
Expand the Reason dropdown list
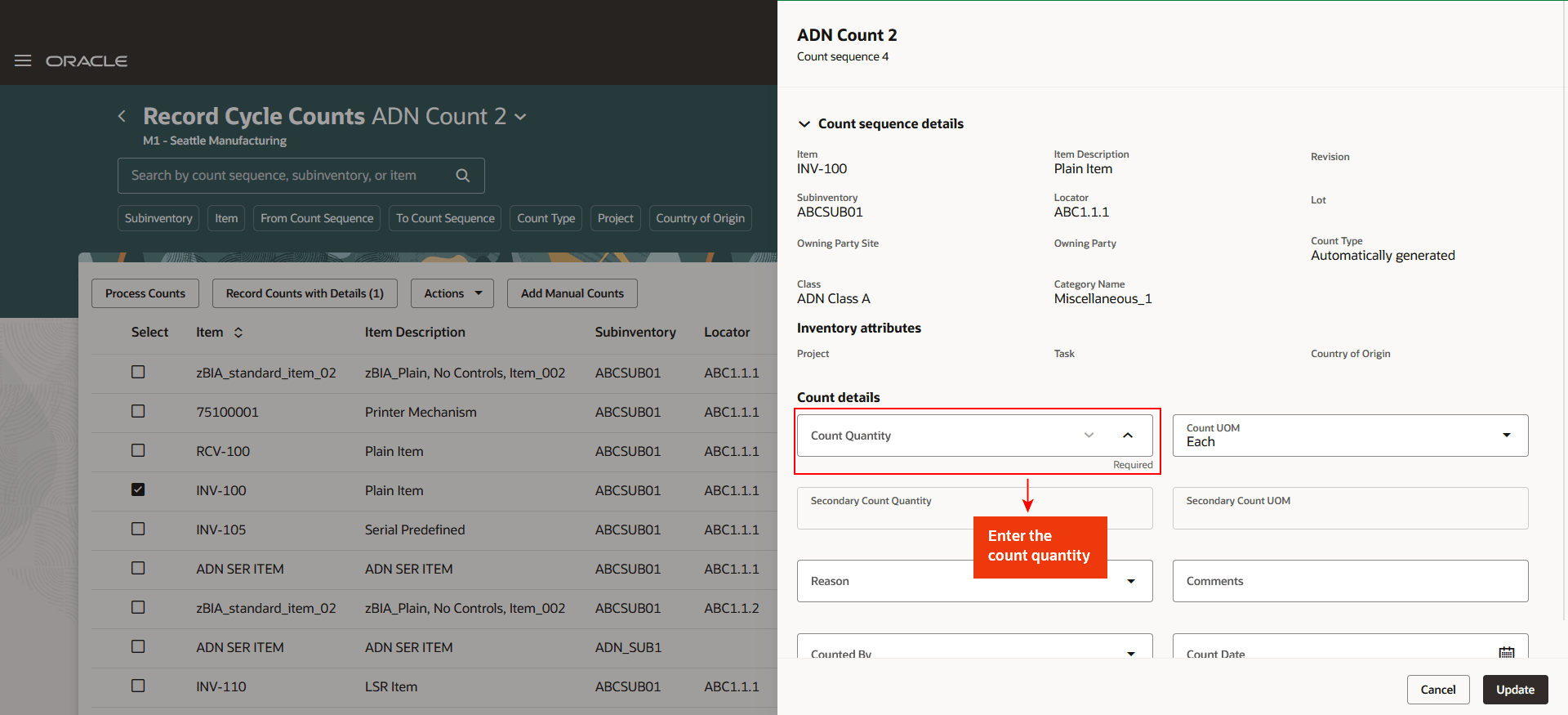pos(1130,581)
